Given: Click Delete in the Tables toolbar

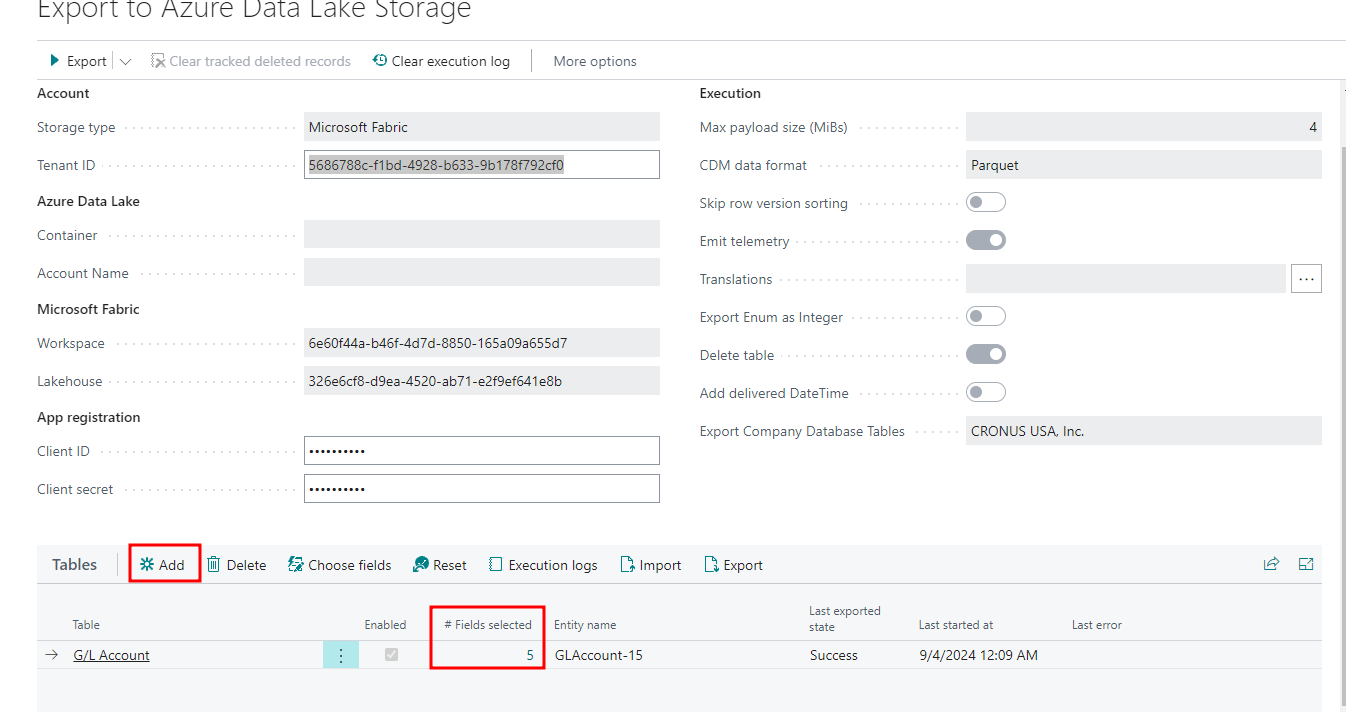Looking at the screenshot, I should [237, 565].
